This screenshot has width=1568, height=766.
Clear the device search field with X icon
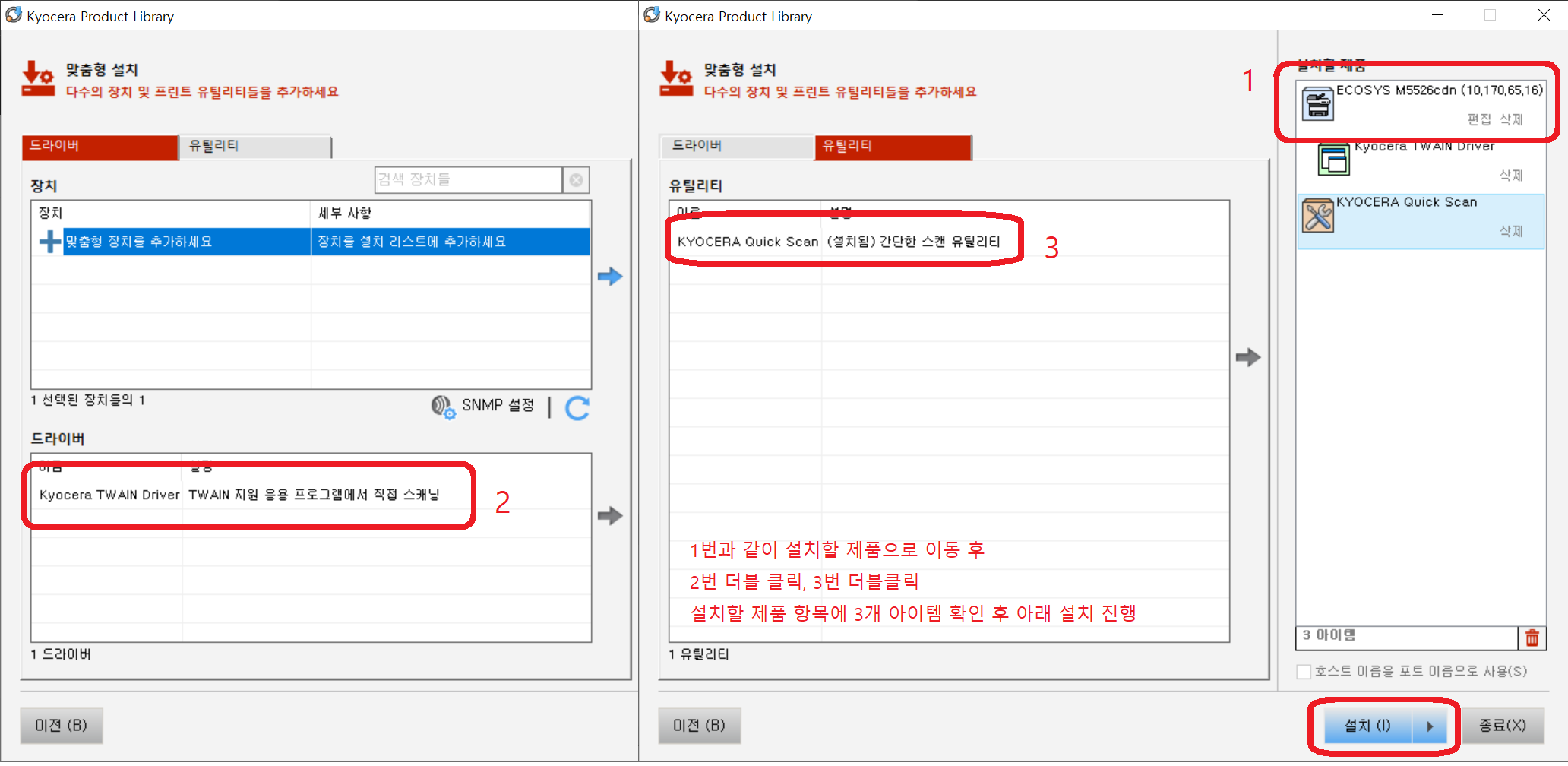point(577,180)
